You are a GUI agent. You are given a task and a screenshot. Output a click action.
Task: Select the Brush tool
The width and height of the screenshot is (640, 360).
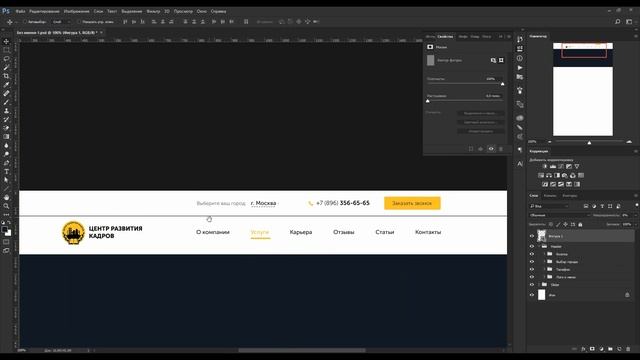pos(6,102)
